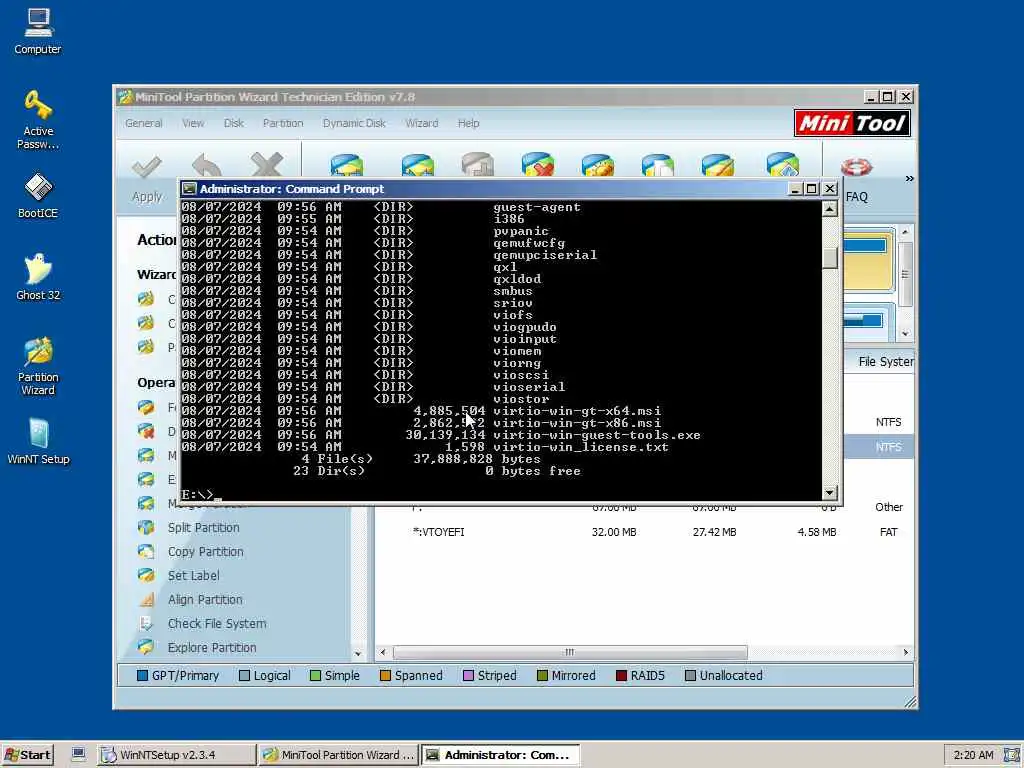Click the Set Label action link
This screenshot has height=768, width=1024.
click(193, 575)
